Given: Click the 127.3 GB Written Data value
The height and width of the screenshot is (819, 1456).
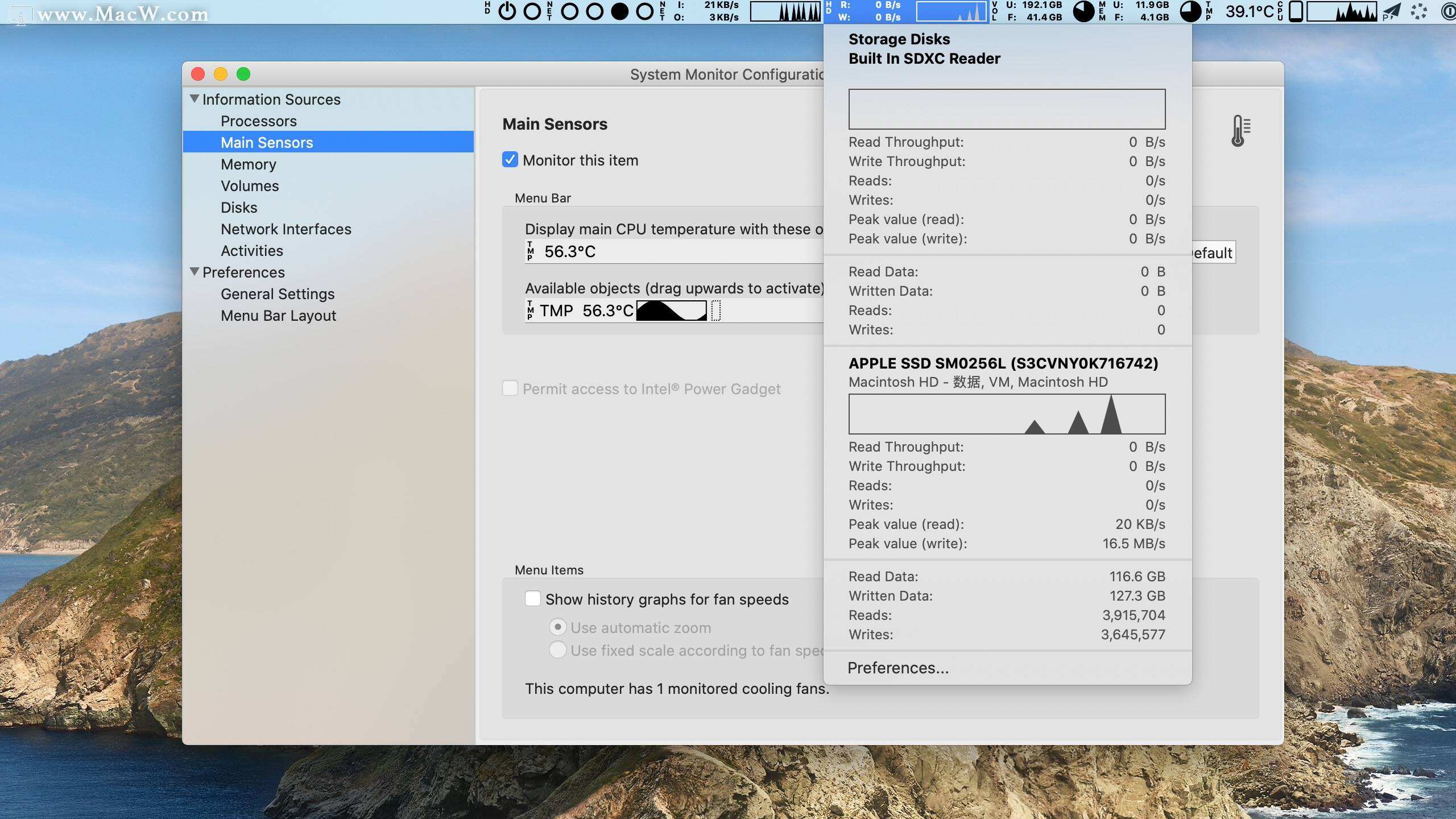Looking at the screenshot, I should pyautogui.click(x=1137, y=596).
